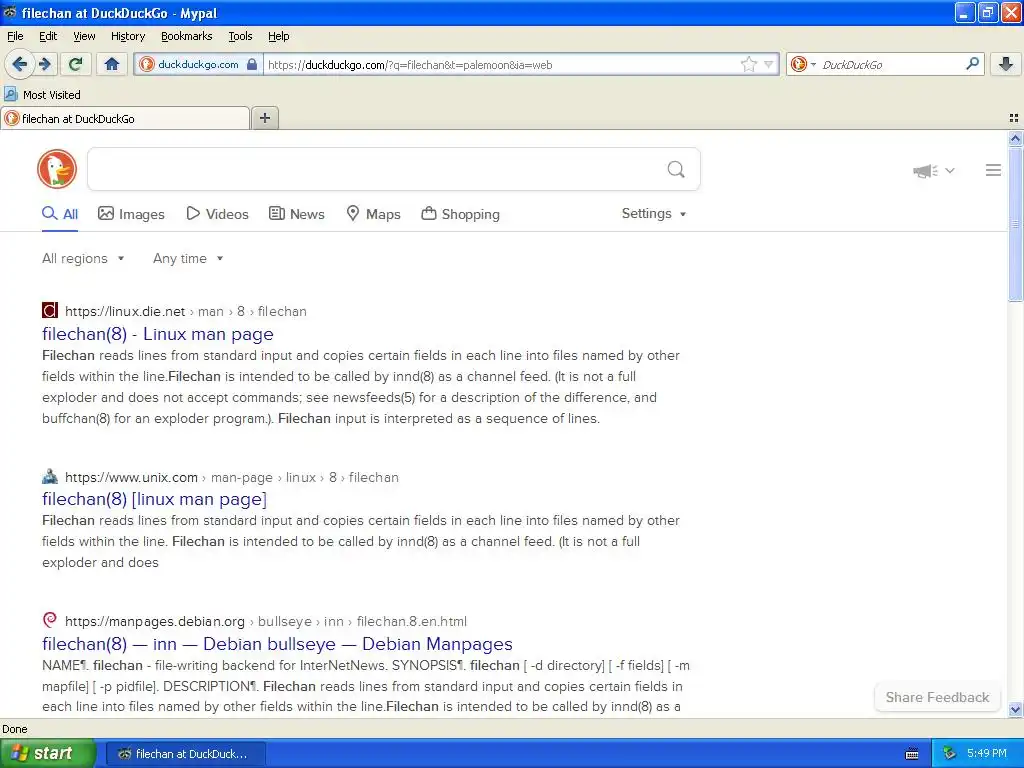
Task: Open the Downloads arrow button
Action: [x=1006, y=64]
